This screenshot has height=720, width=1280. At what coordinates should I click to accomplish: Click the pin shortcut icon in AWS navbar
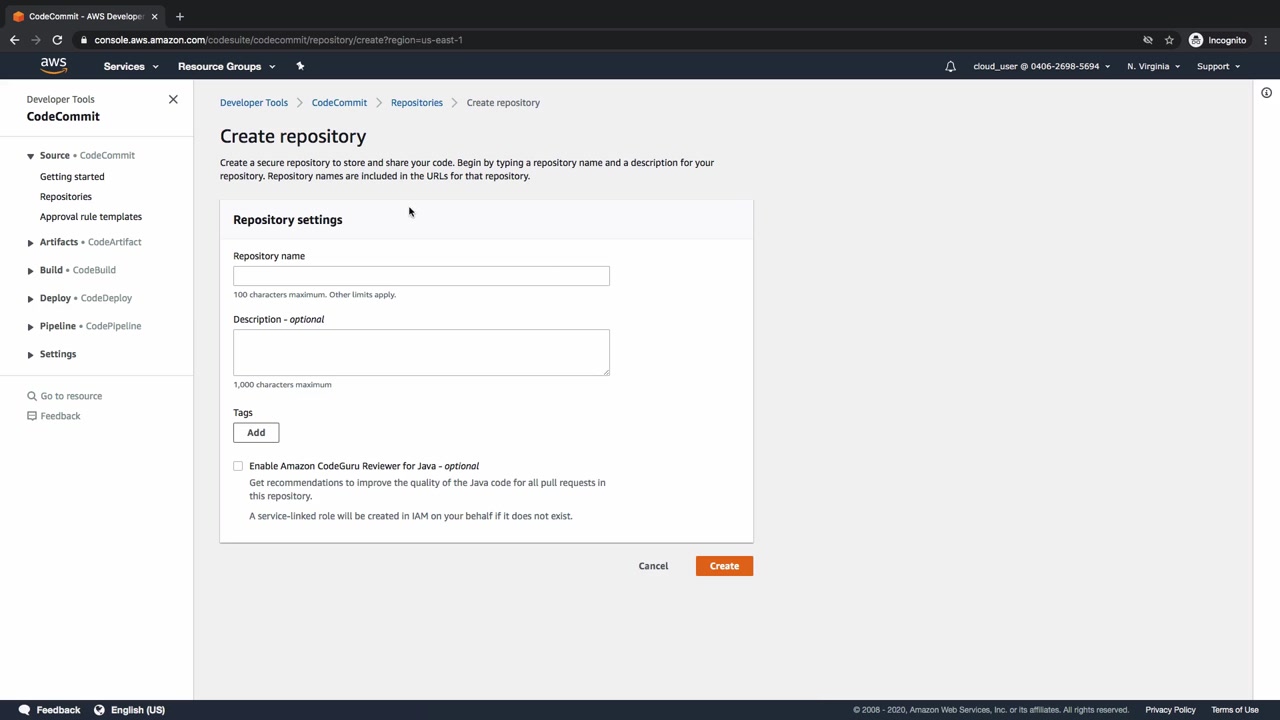(300, 66)
